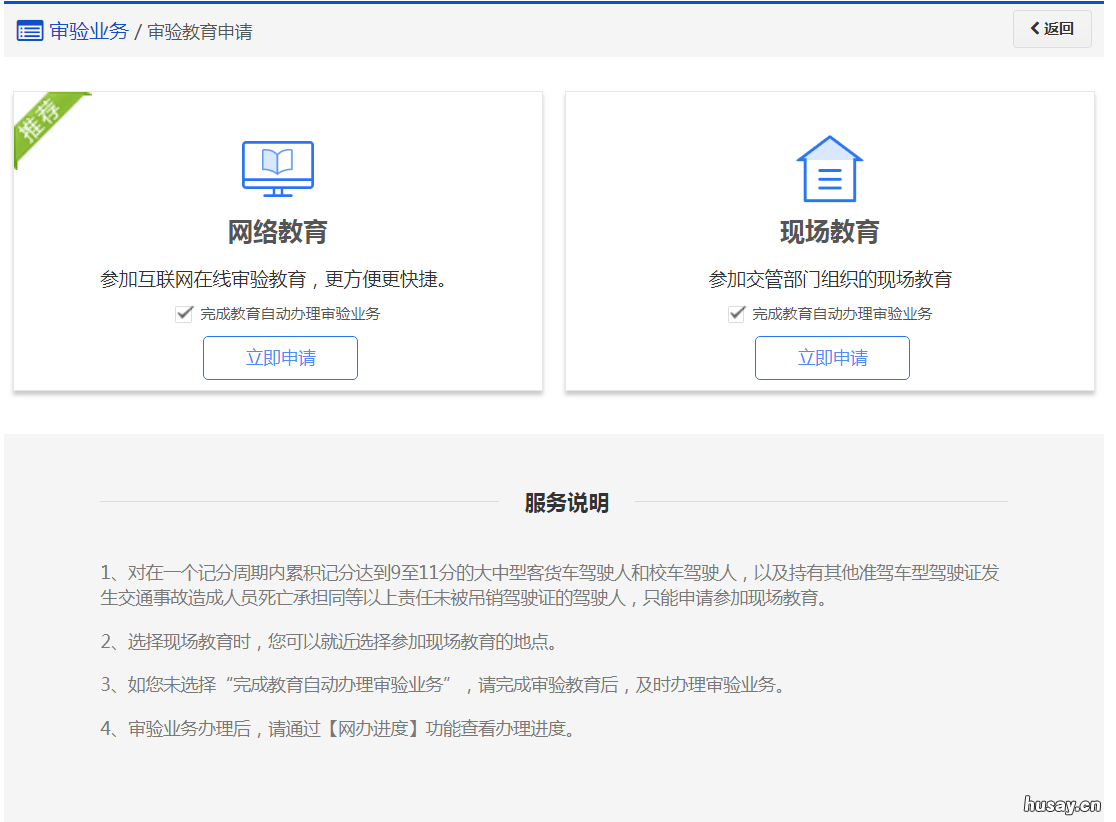This screenshot has height=822, width=1116.
Task: Toggle the left card's auto-process checkbox
Action: click(x=184, y=313)
